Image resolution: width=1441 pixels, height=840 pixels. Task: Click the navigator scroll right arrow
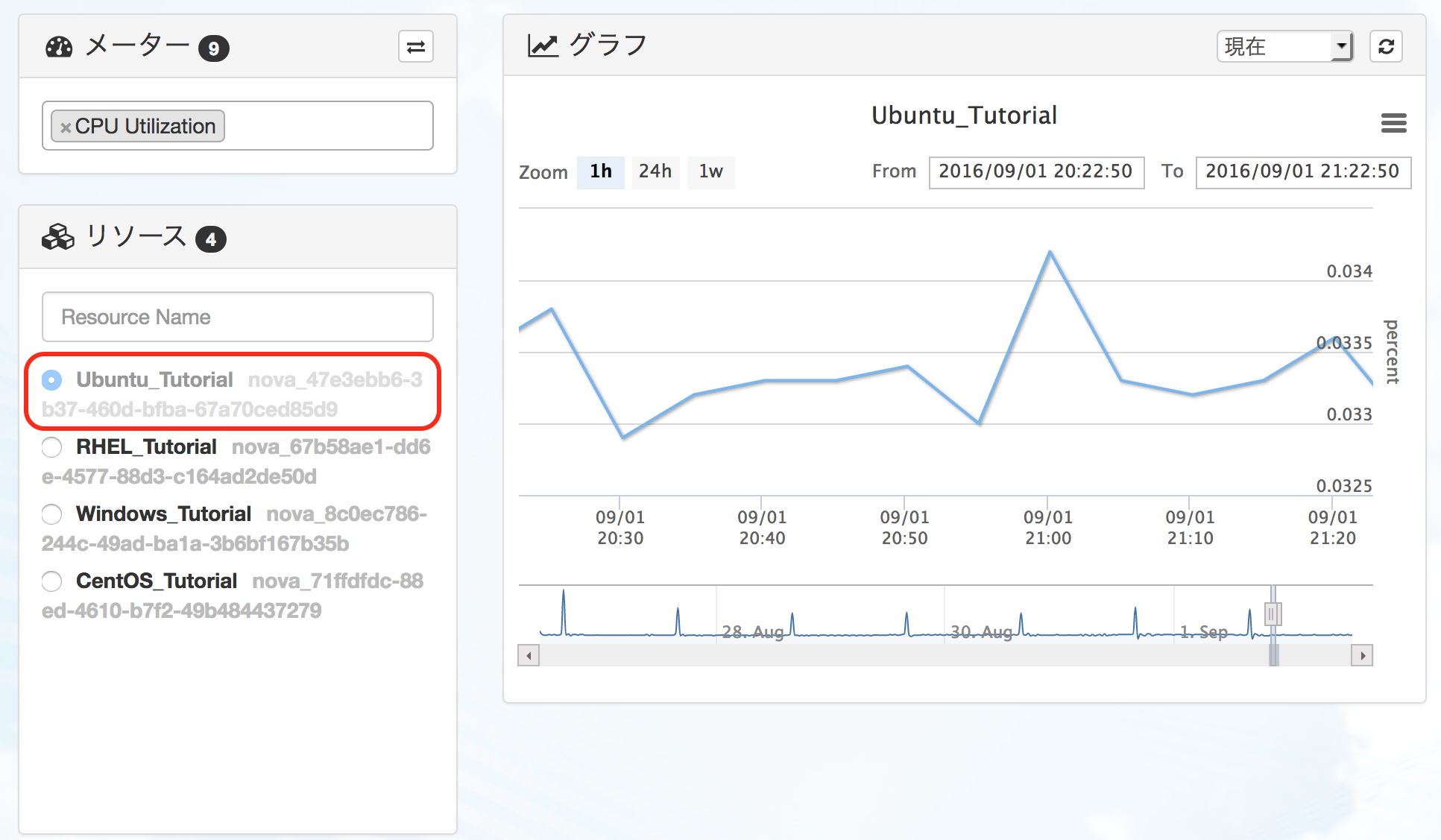click(1363, 656)
